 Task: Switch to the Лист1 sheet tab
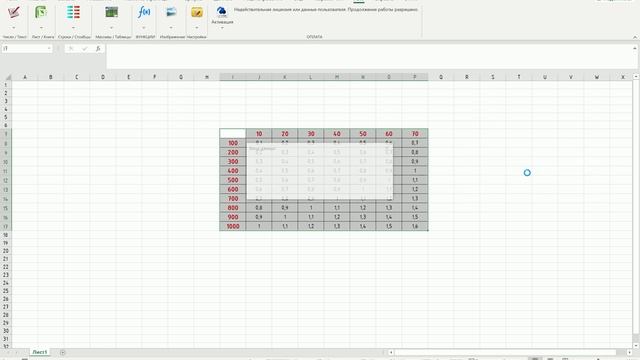(40, 352)
